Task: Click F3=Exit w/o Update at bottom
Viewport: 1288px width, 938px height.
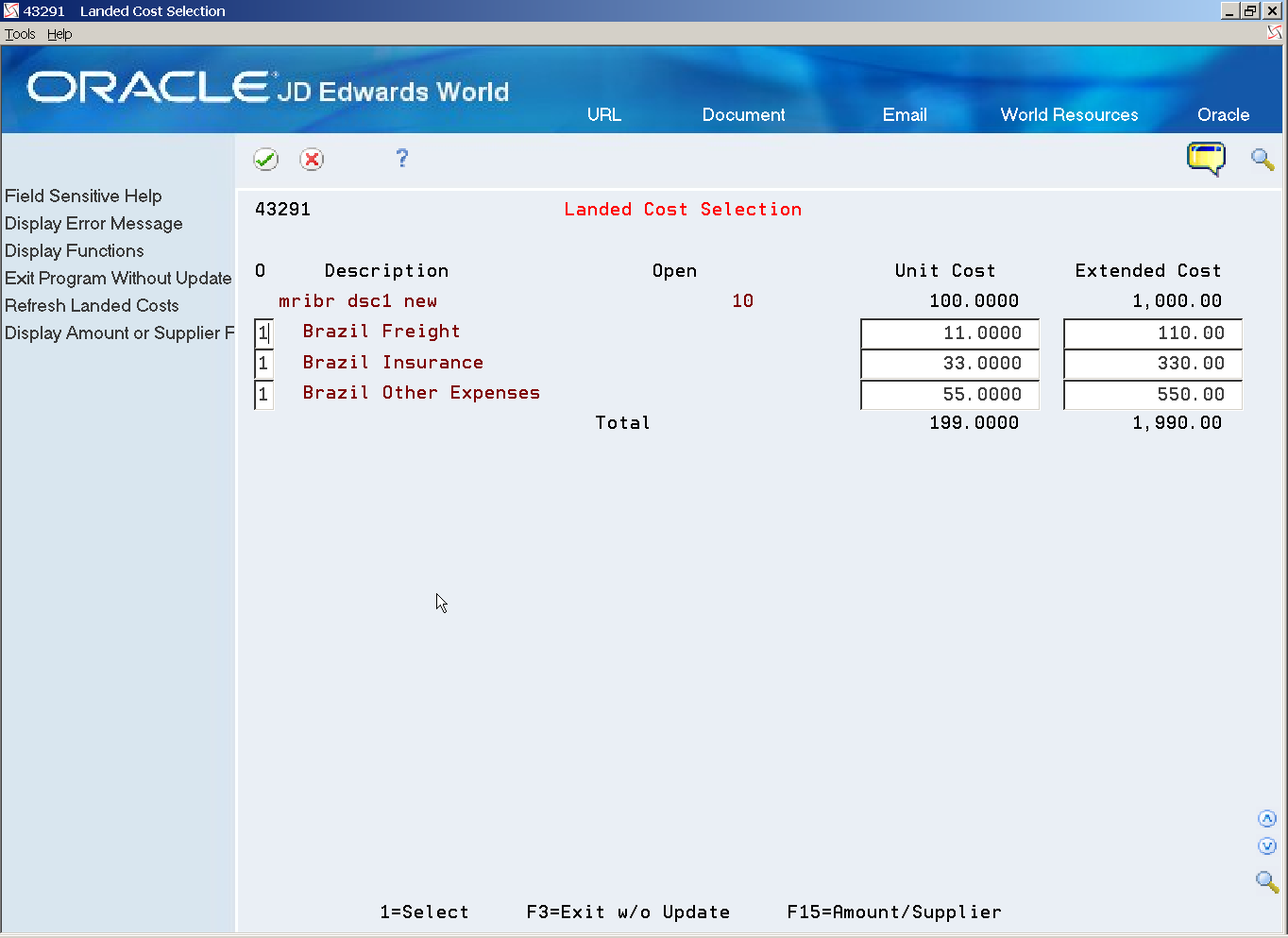Action: [x=628, y=912]
